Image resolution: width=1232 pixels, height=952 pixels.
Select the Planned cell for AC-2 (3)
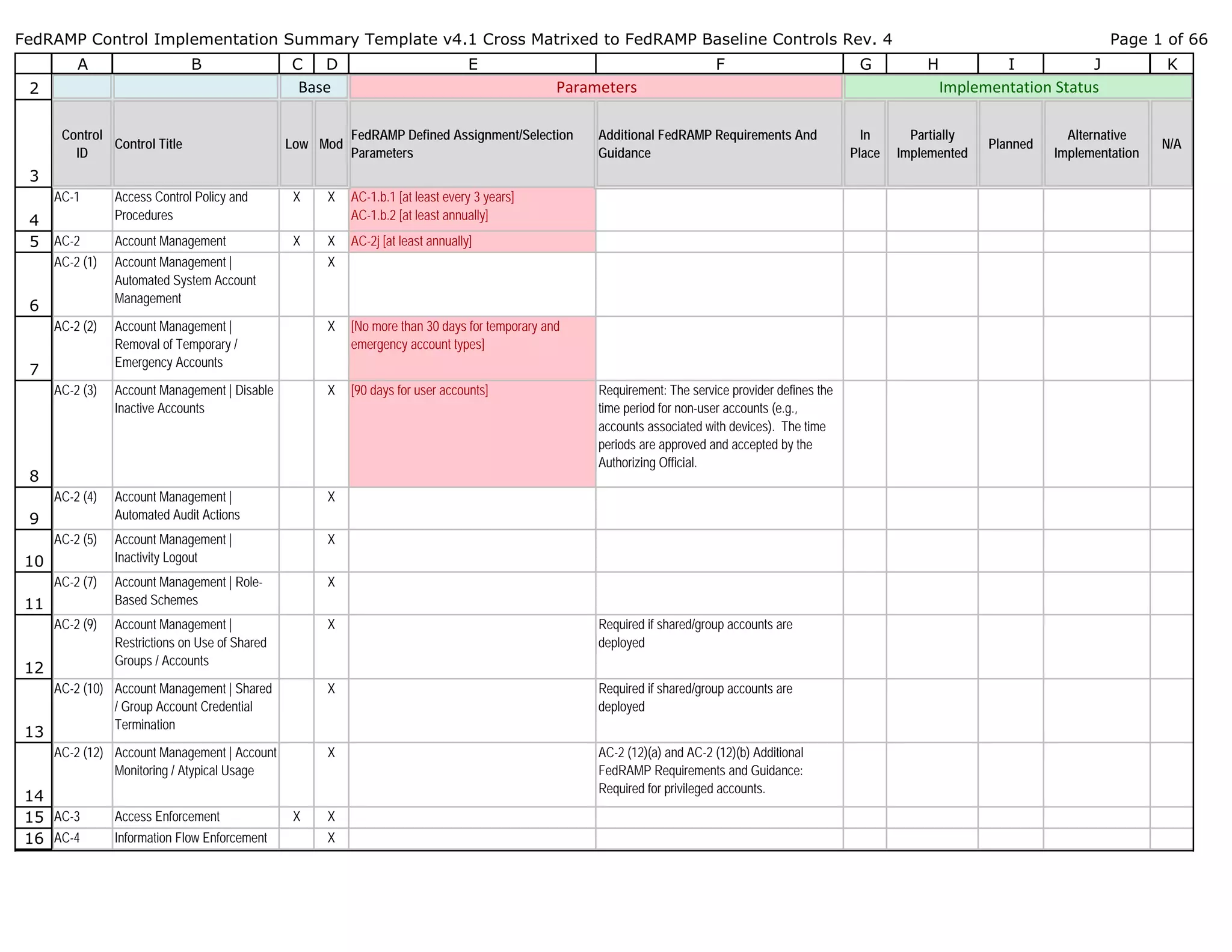click(1010, 434)
